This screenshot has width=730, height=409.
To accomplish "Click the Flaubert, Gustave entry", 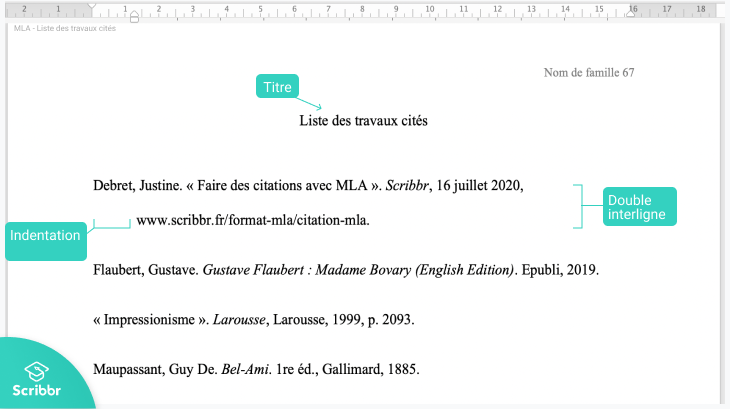I will tap(346, 270).
